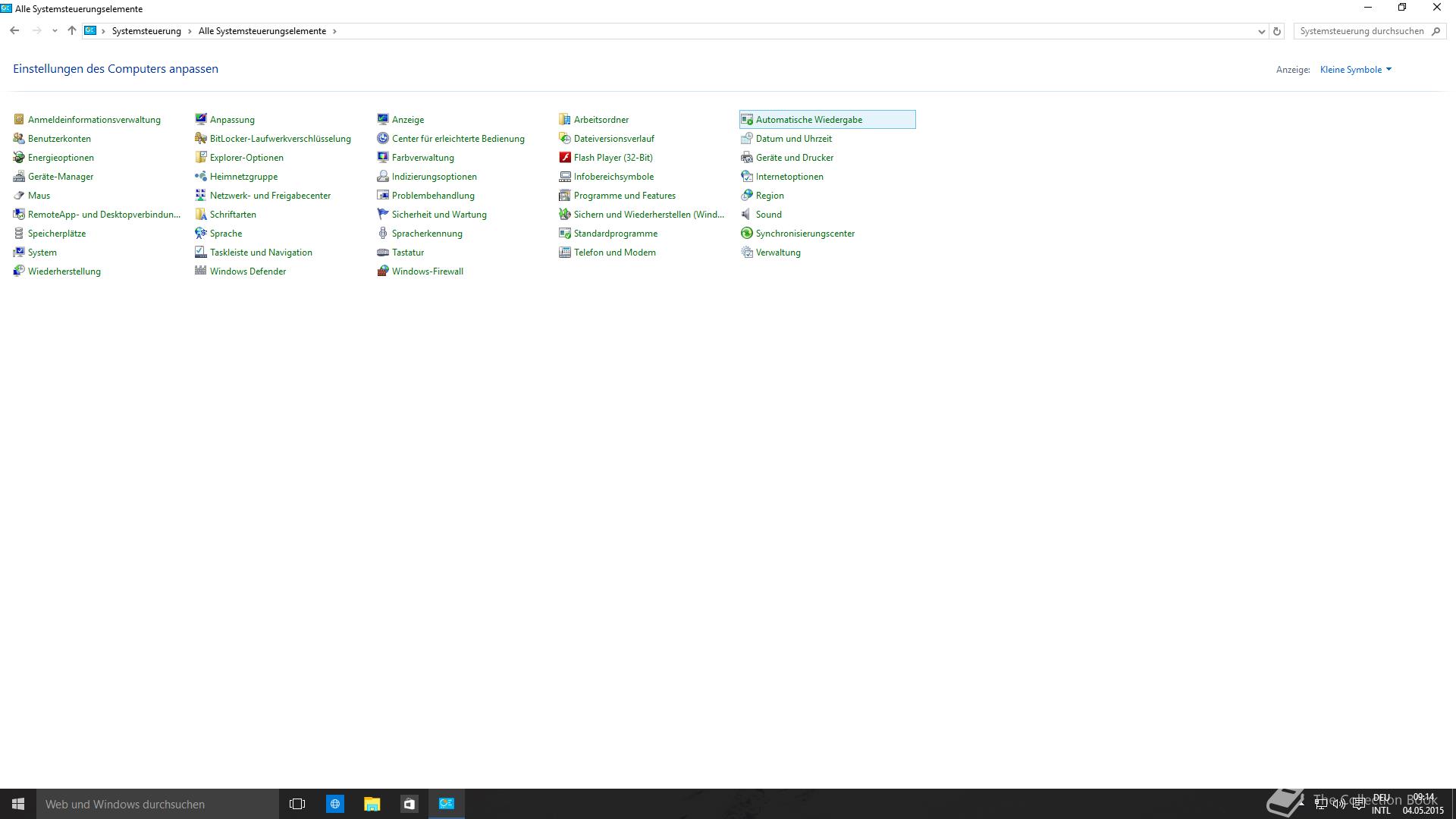Expand chevron after Systemsteuerung breadcrumb
1456x819 pixels.
click(x=190, y=31)
